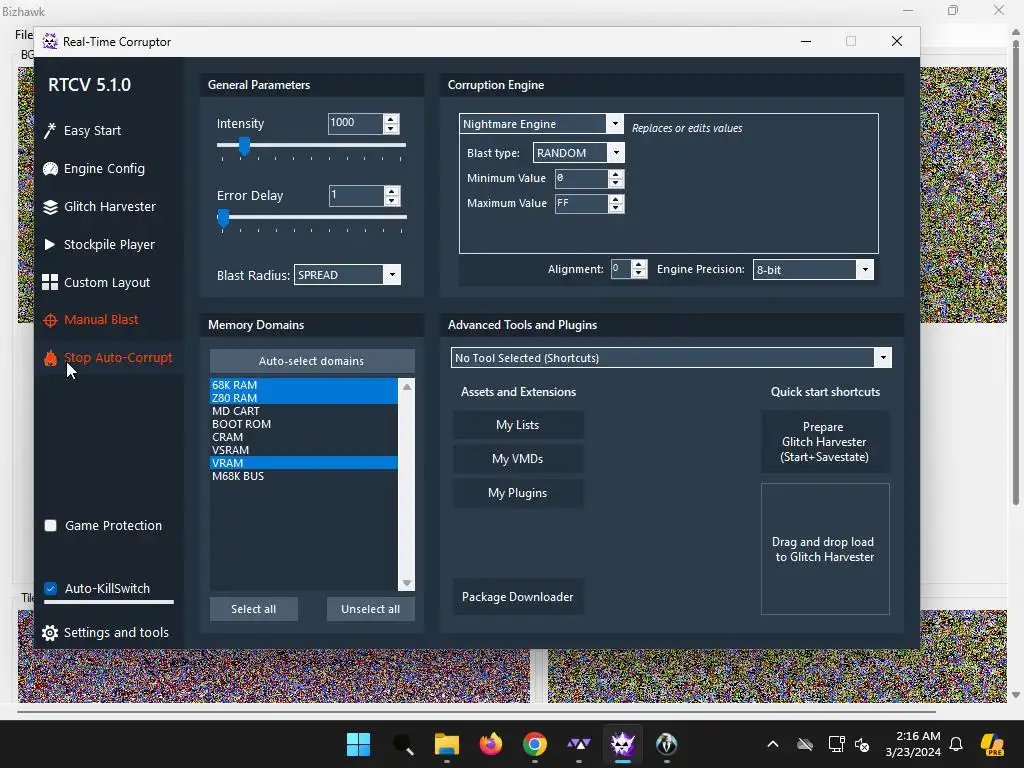Open the Blast type dropdown

(x=616, y=153)
